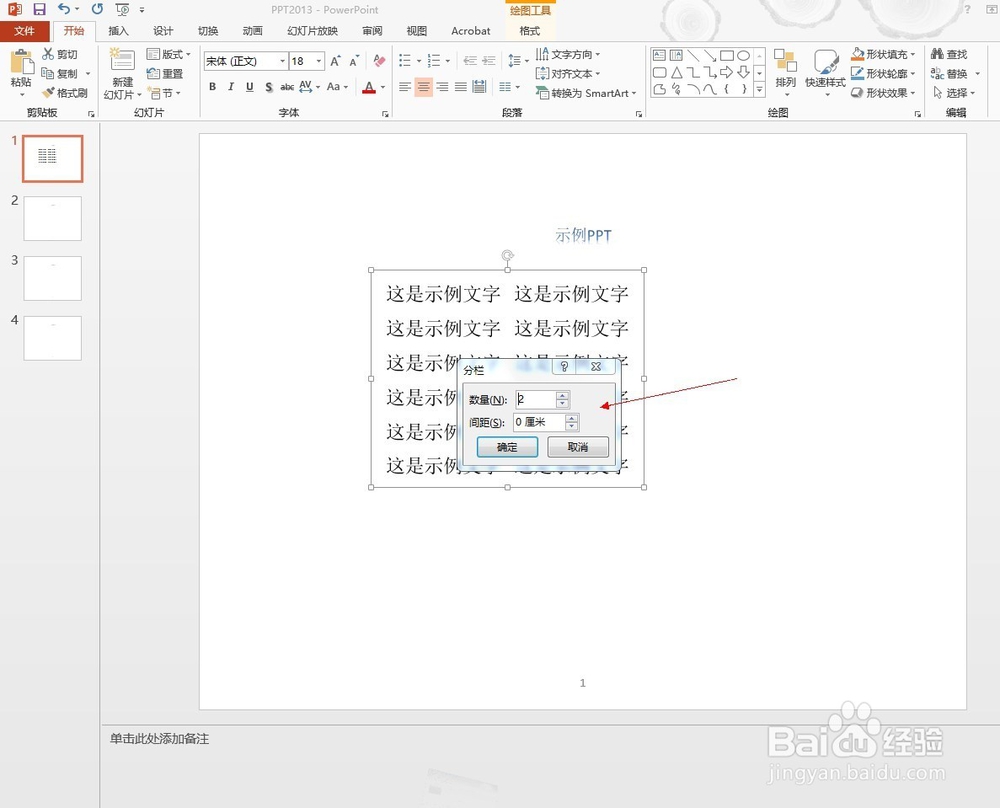Select the Rectangle shape in shapes gallery
This screenshot has height=808, width=1000.
tap(726, 55)
